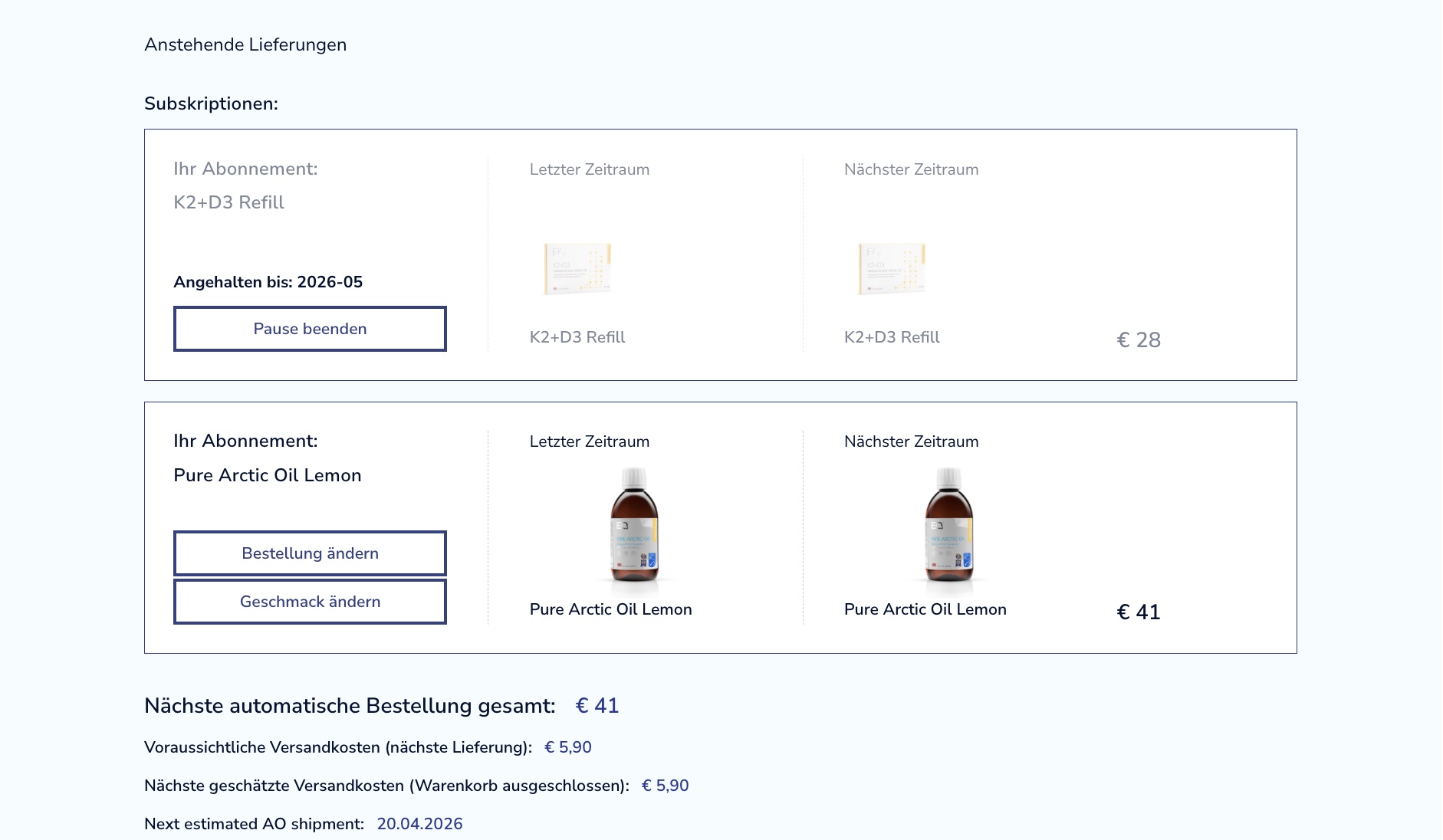Click the € 41 total next to Bestellung gesamt
The image size is (1443, 840).
pyautogui.click(x=597, y=706)
